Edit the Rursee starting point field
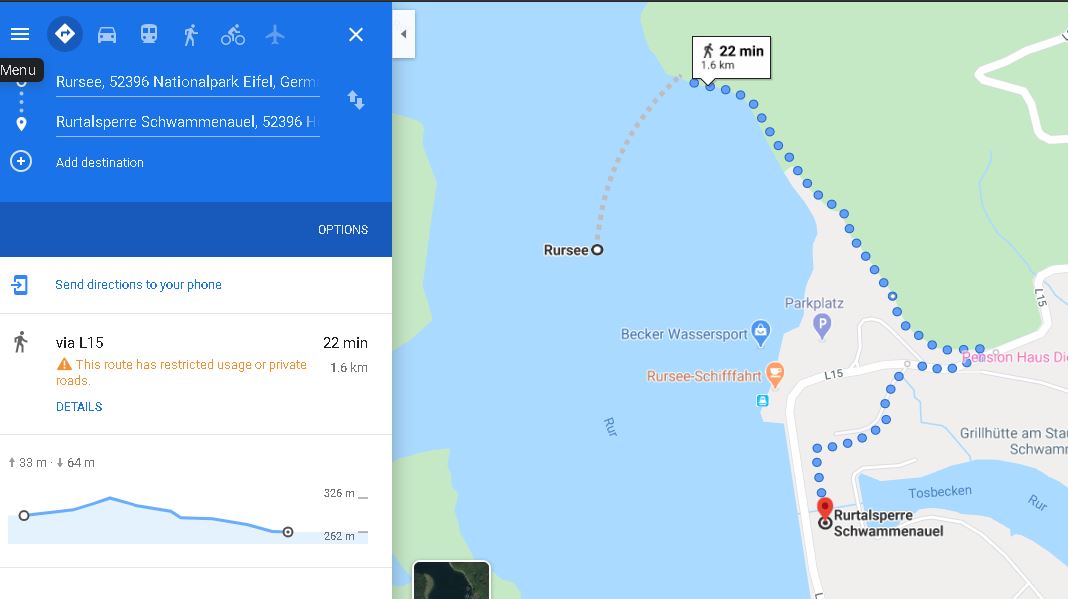This screenshot has height=599, width=1068. (x=187, y=82)
